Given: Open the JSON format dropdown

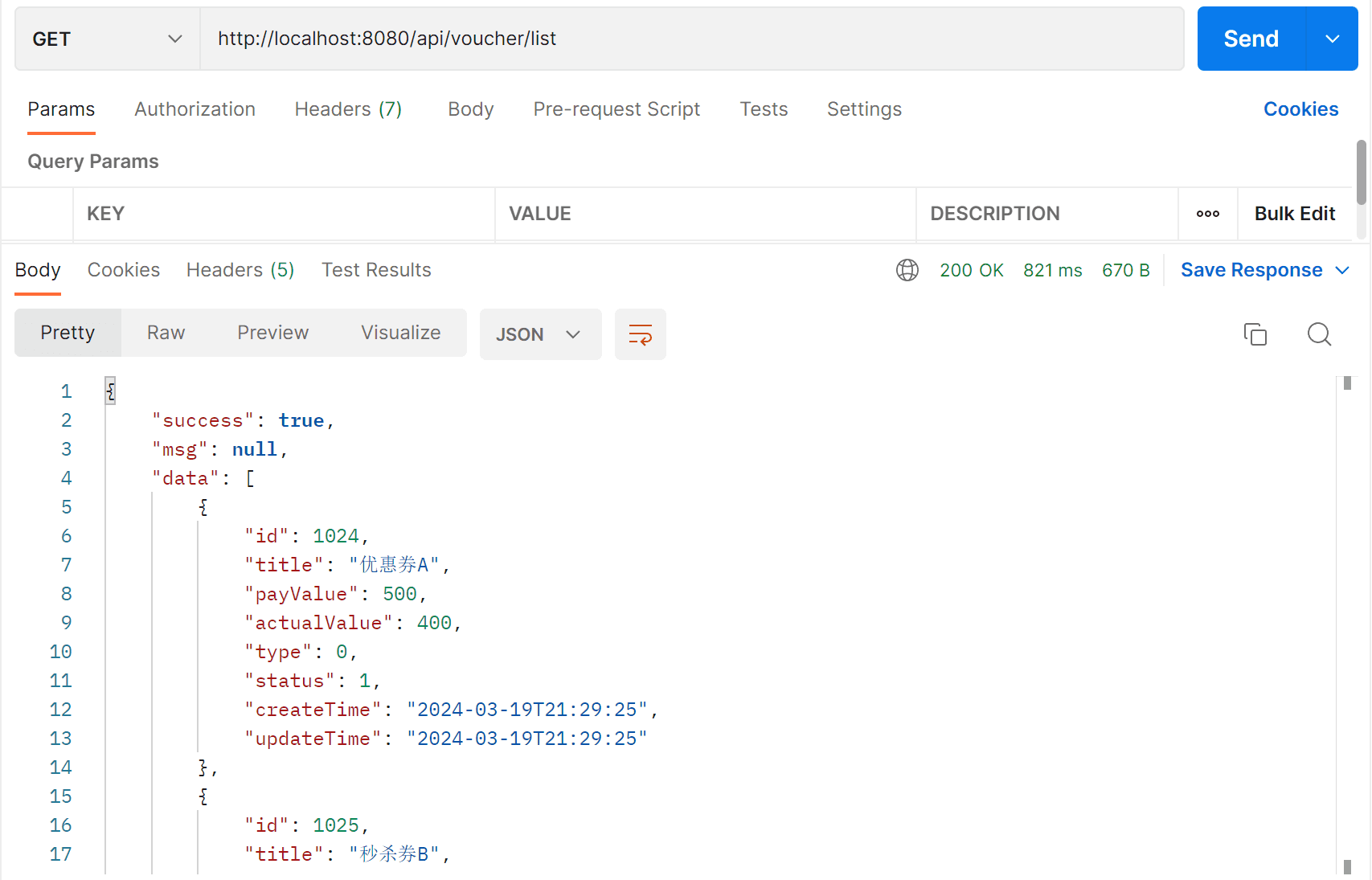Looking at the screenshot, I should click(540, 334).
